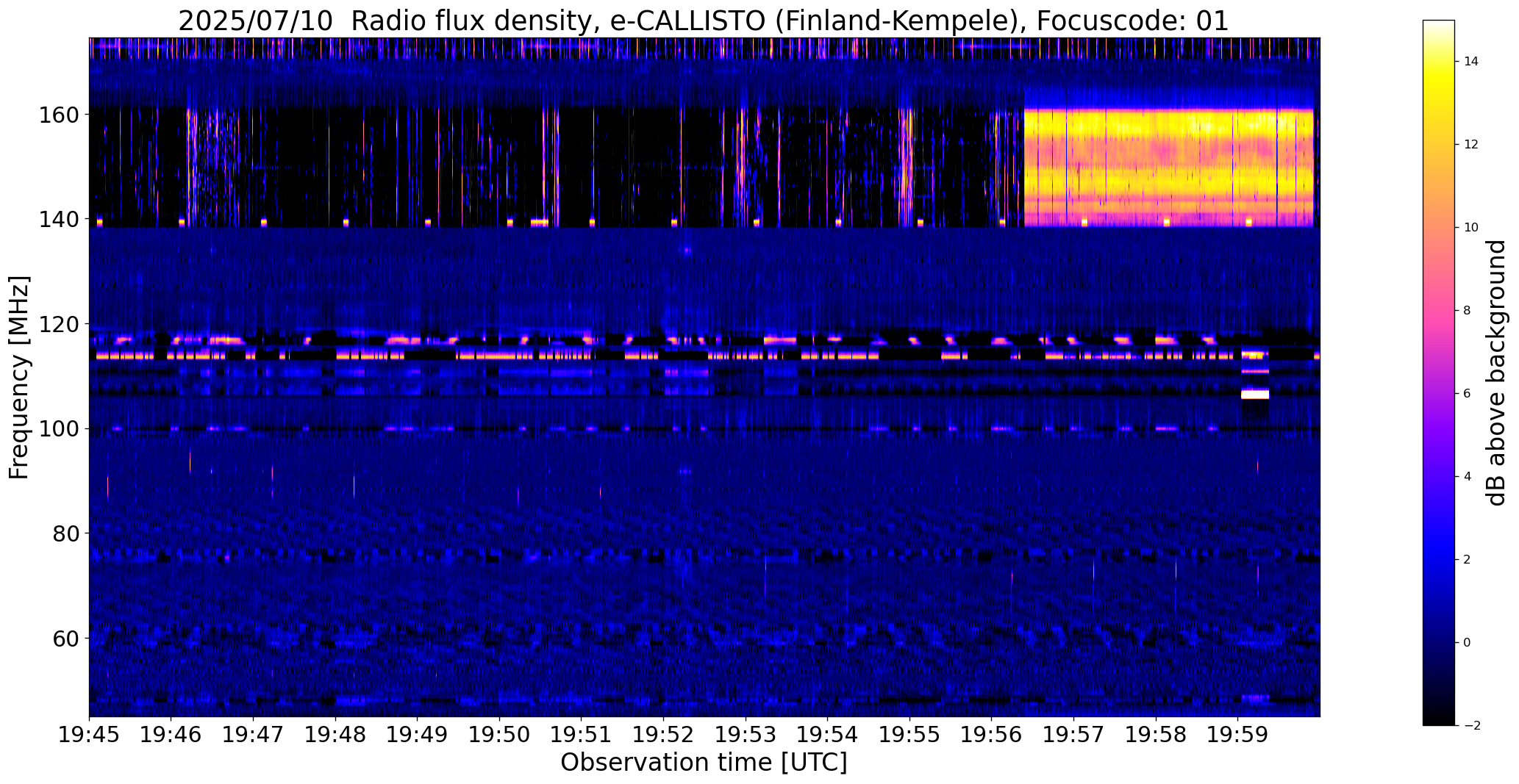
Task: Click the colorbar tick label 14
Action: point(1471,62)
